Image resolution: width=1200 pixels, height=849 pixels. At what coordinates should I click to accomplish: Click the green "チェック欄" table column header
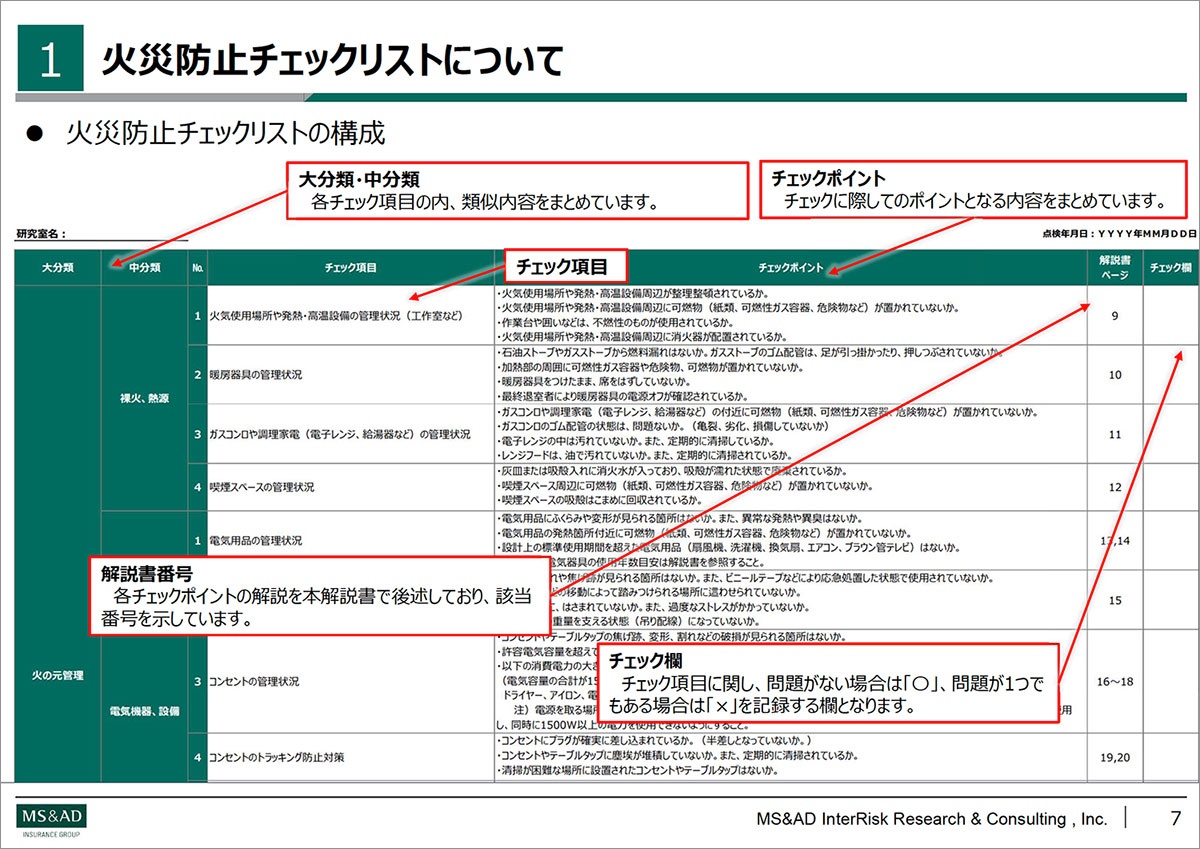1169,268
